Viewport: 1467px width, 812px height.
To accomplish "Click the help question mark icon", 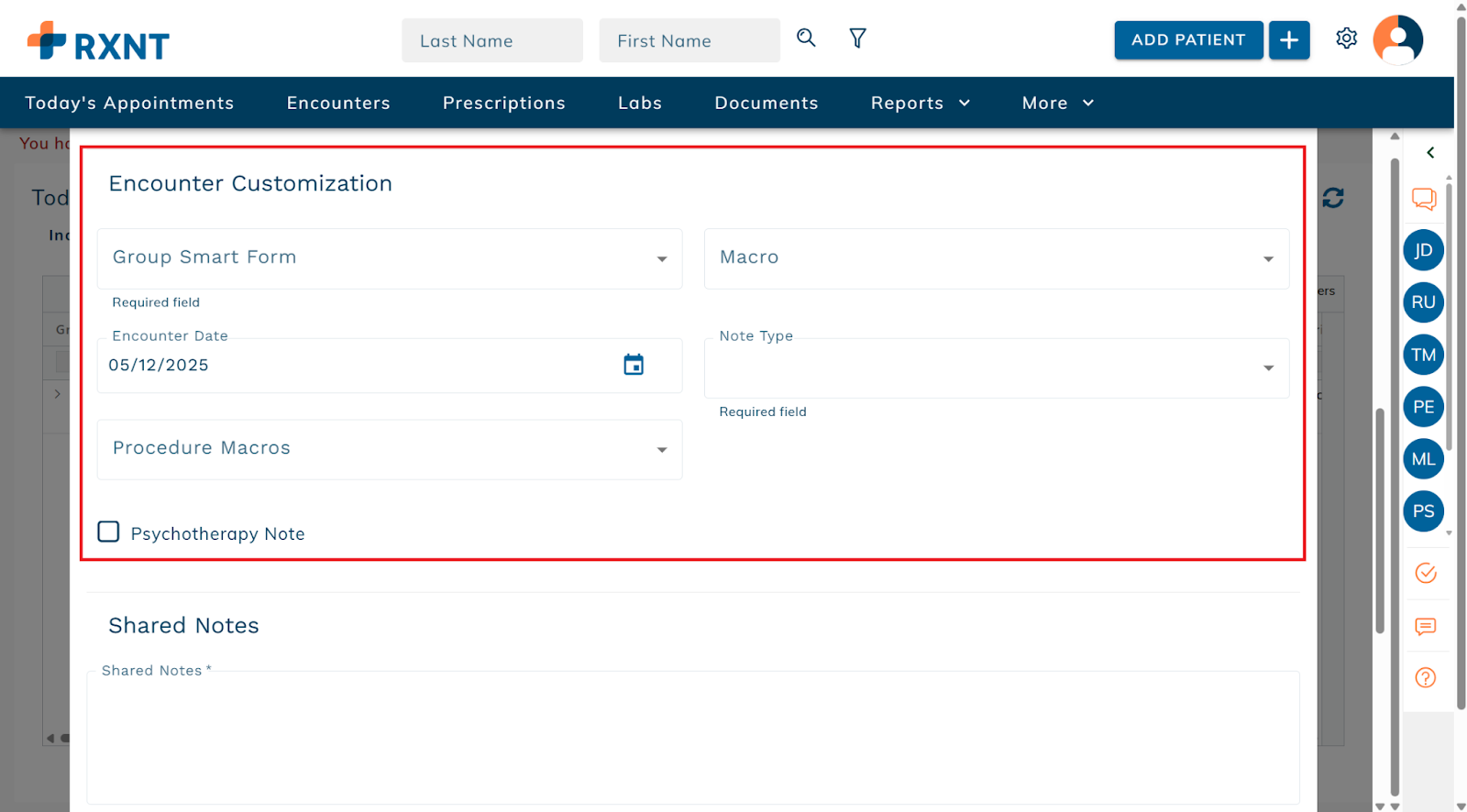I will (1426, 678).
